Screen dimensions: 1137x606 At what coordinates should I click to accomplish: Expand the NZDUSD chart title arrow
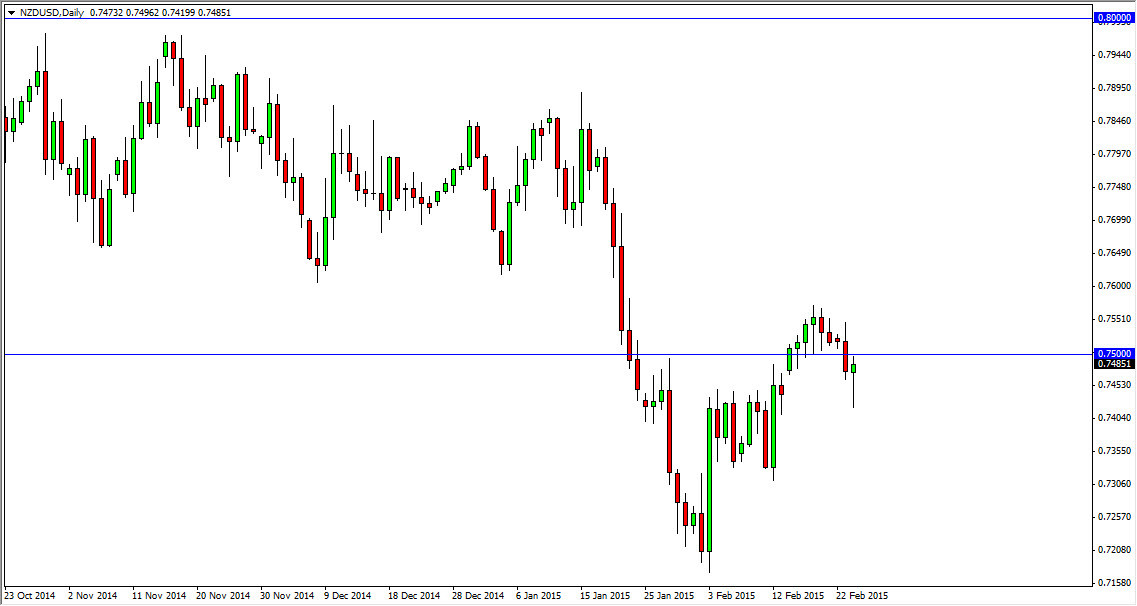10,14
